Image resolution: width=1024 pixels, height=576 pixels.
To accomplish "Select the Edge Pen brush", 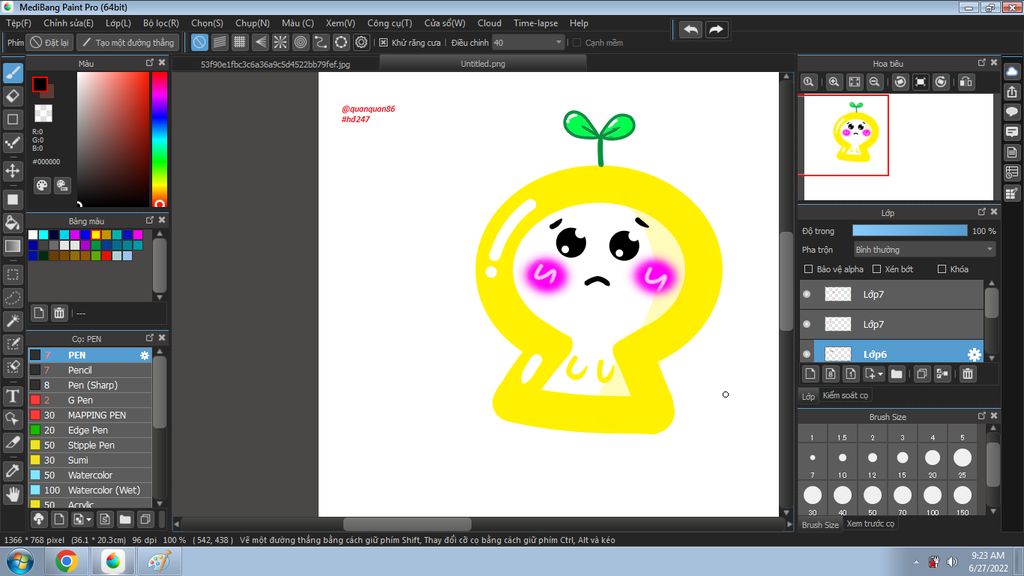I will pyautogui.click(x=90, y=430).
